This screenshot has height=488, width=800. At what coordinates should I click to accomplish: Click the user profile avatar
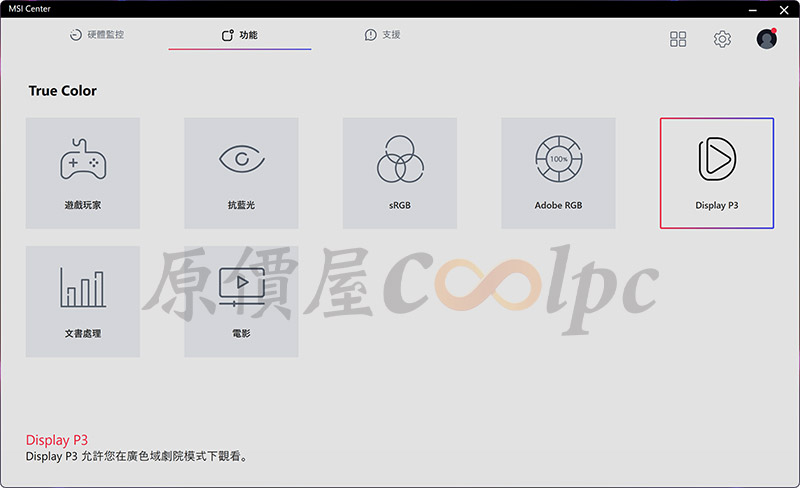coord(766,39)
